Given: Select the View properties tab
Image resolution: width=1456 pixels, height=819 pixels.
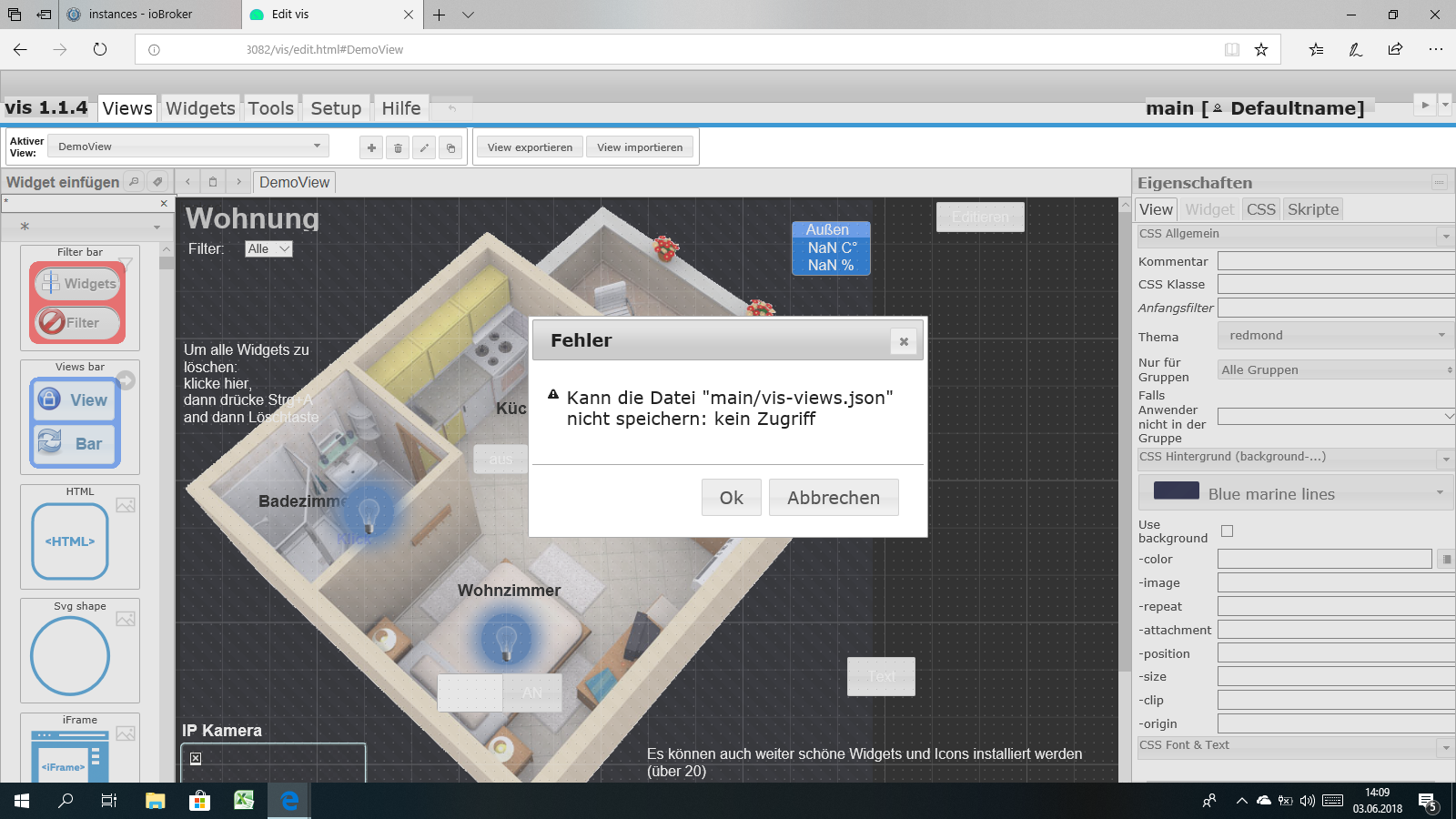Looking at the screenshot, I should (1157, 209).
